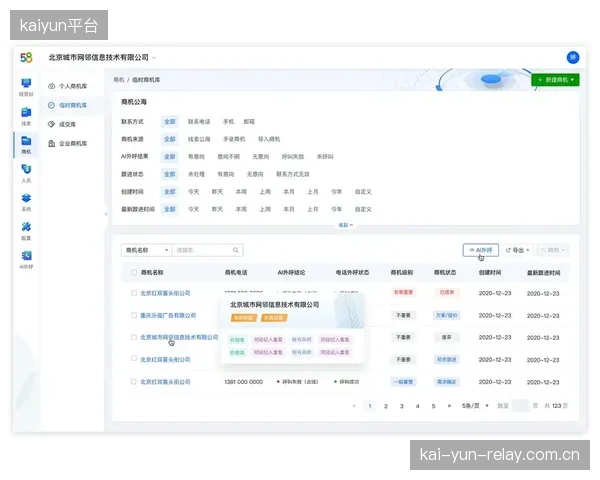
Task: Click the 一般重要 level tag
Action: [403, 382]
